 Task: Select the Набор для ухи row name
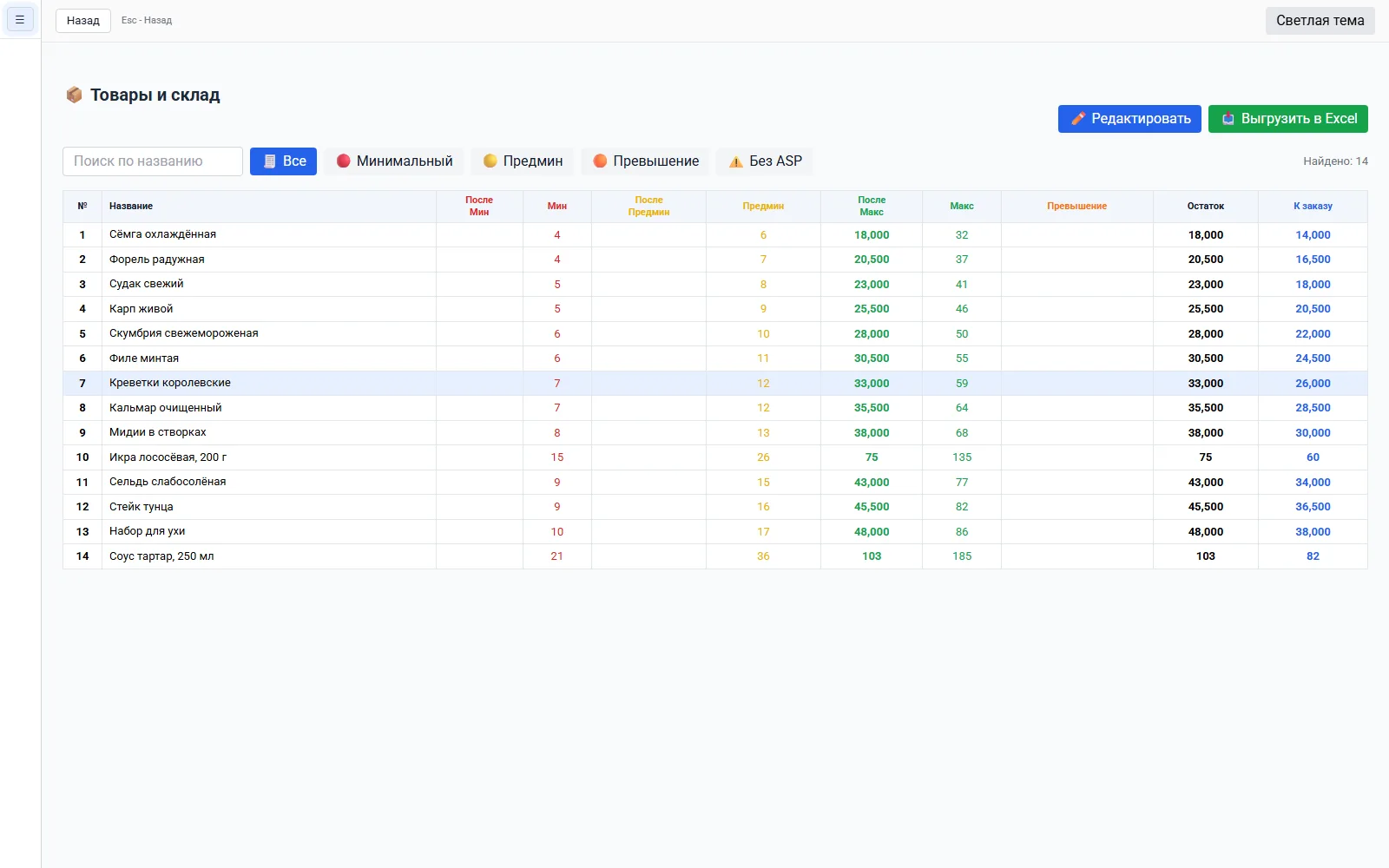(x=148, y=531)
